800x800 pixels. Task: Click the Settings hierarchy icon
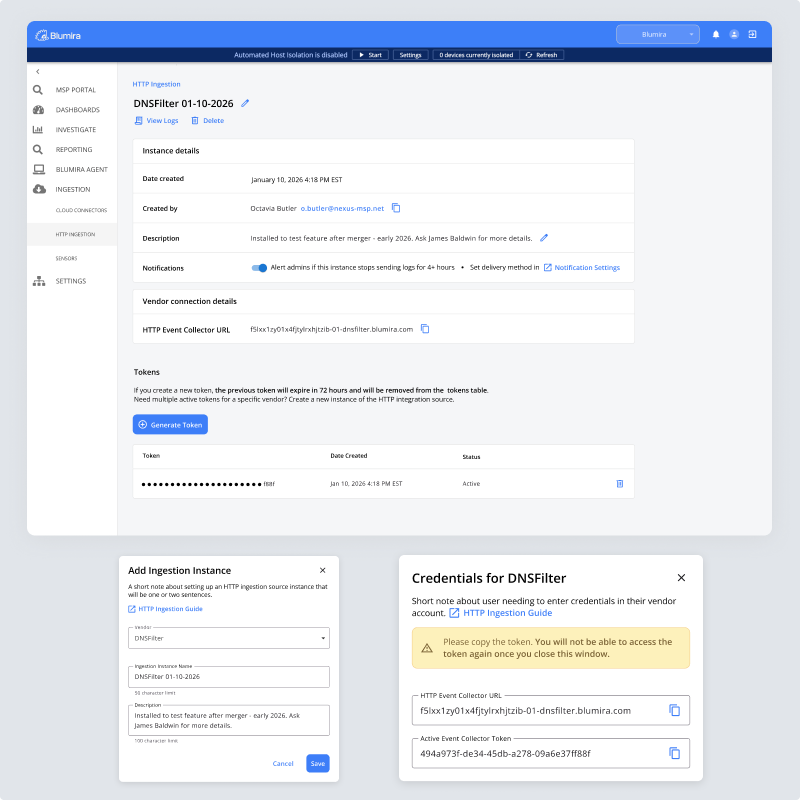pyautogui.click(x=39, y=281)
